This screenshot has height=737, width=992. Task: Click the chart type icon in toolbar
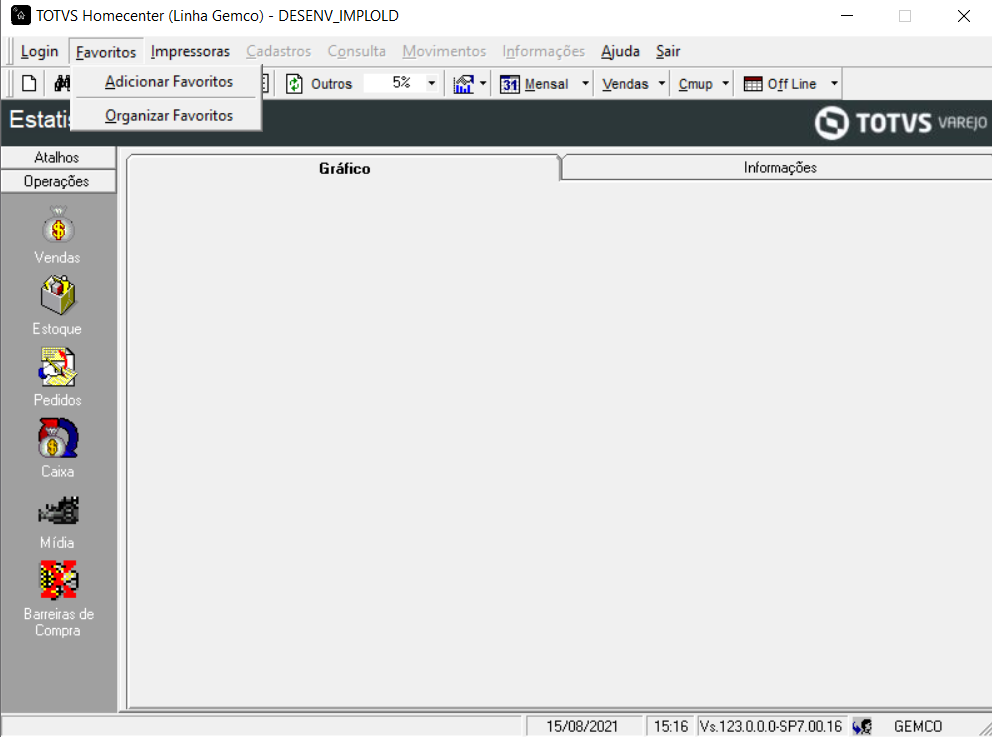coord(463,84)
